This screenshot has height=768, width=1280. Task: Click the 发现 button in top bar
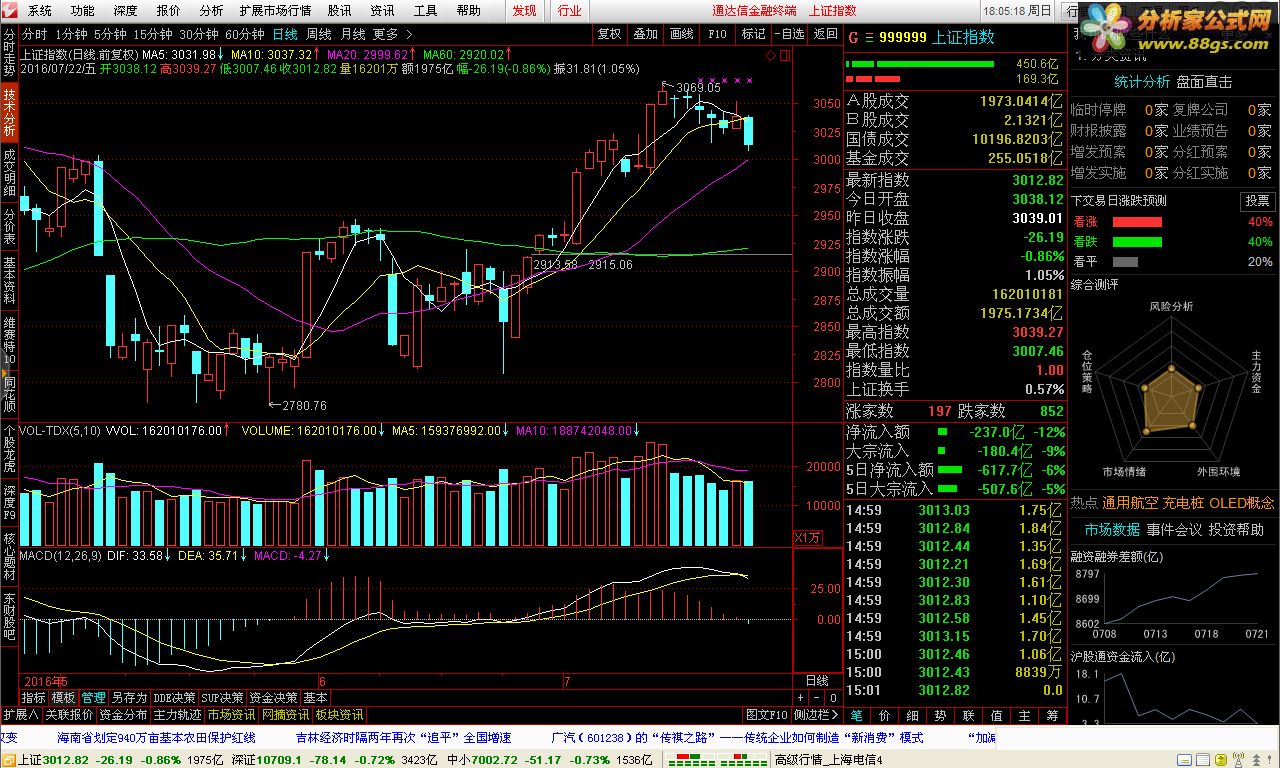pyautogui.click(x=524, y=11)
